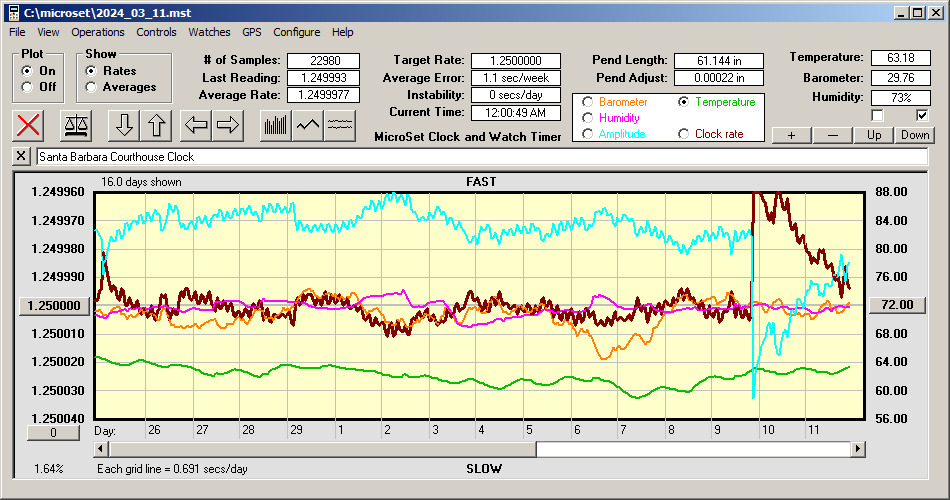
Task: Click the Santa Barbara Courthouse Clock text field
Action: tap(480, 157)
